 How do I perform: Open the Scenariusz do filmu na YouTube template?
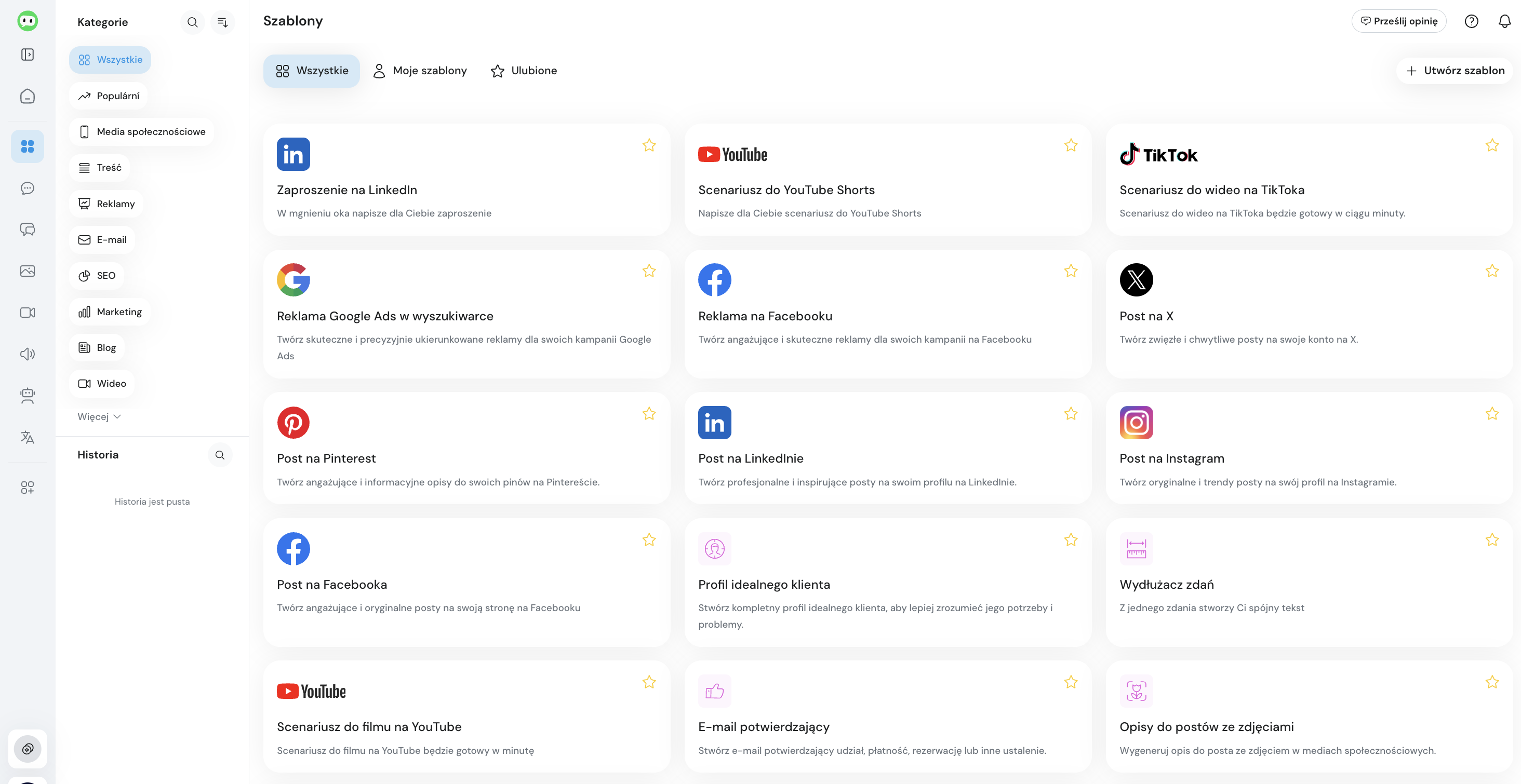point(467,717)
